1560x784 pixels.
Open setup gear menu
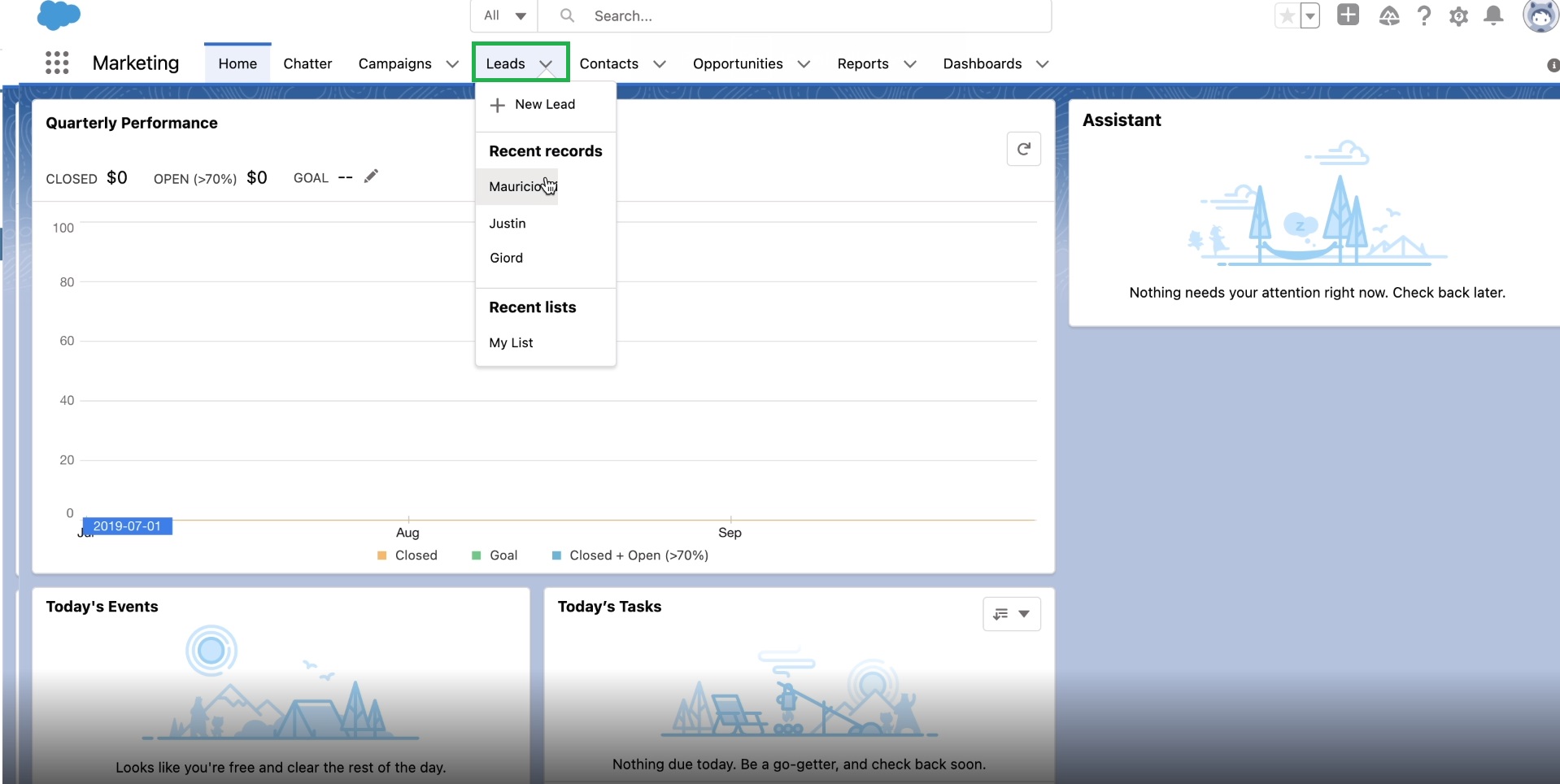tap(1459, 16)
